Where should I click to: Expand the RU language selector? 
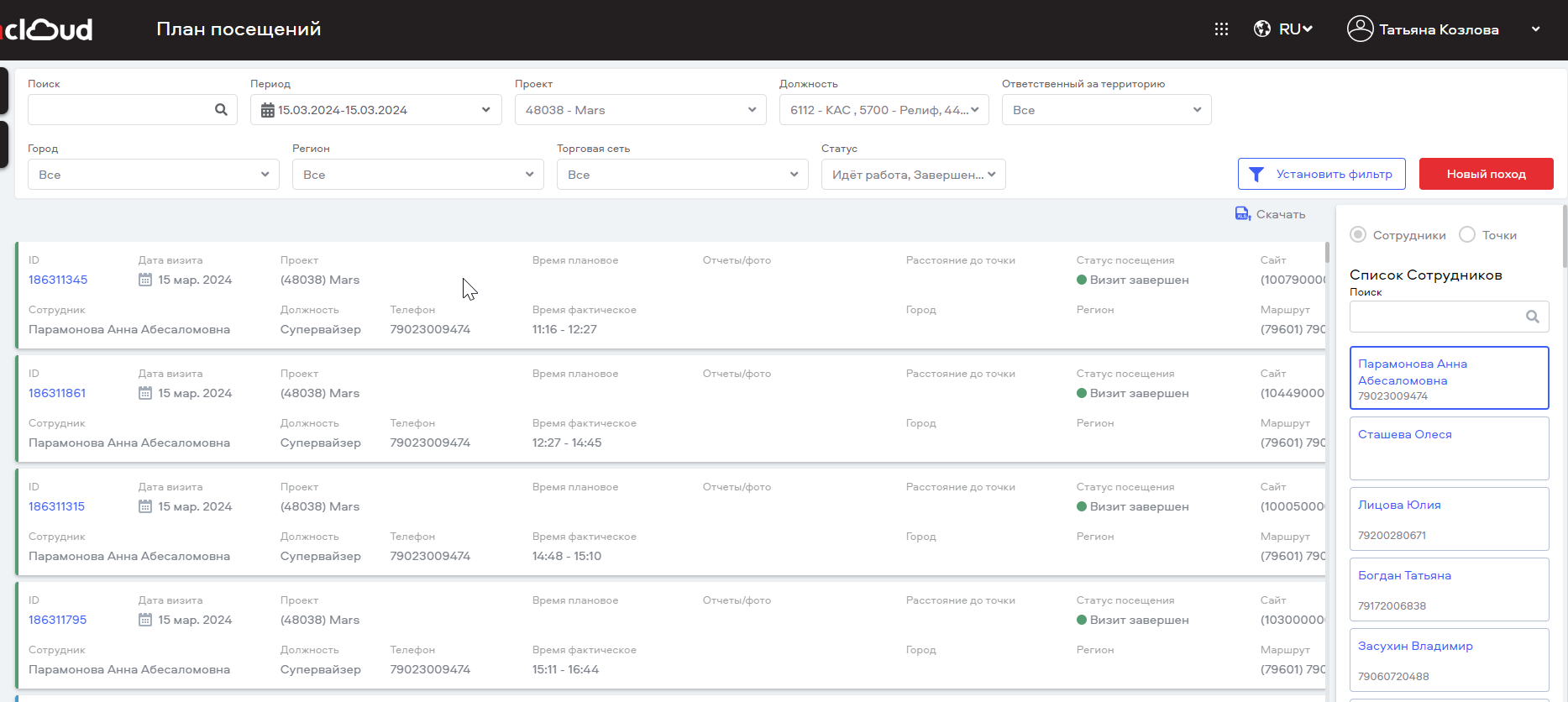1296,29
